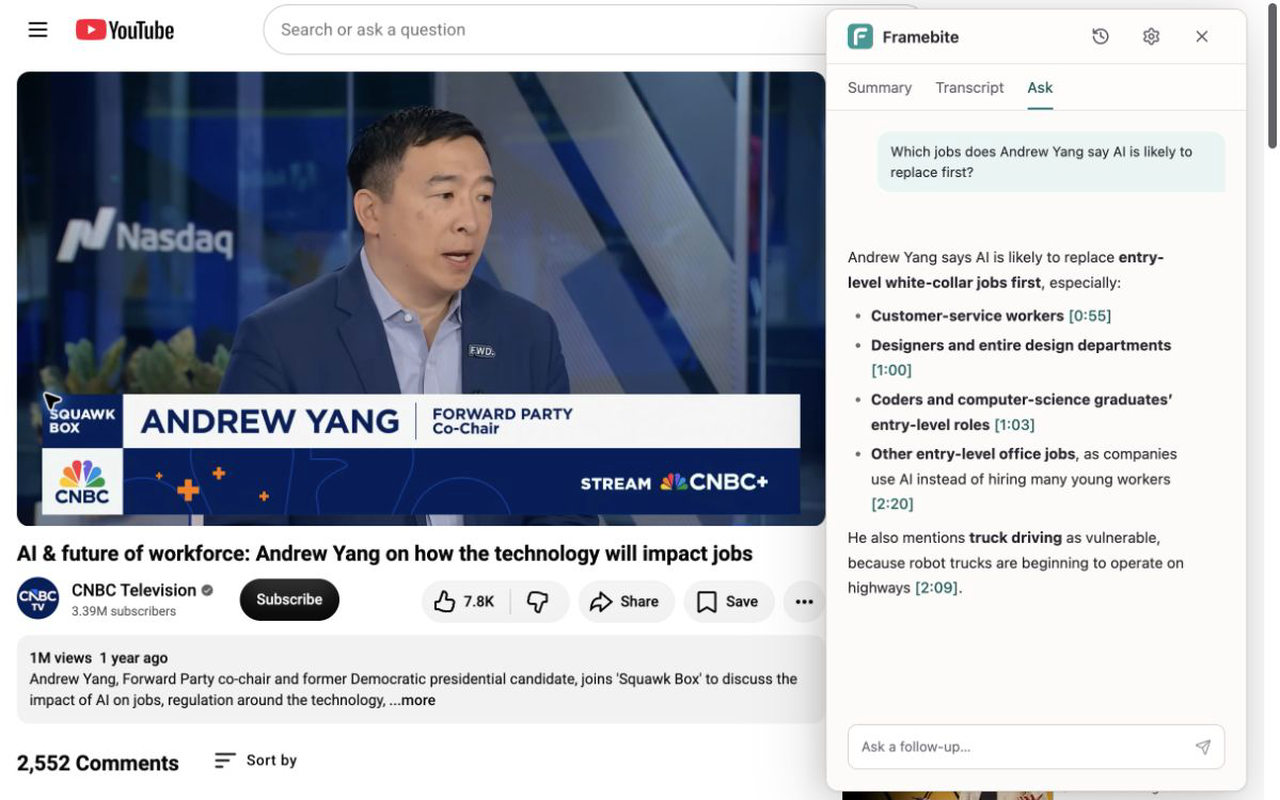This screenshot has height=800, width=1280.
Task: Go to the YouTube home logo
Action: [125, 30]
